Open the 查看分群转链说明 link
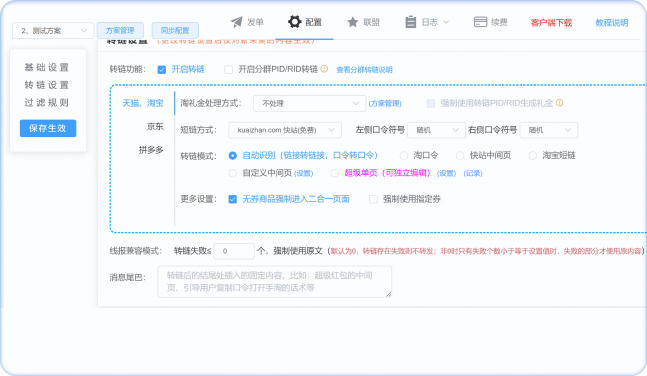Image resolution: width=647 pixels, height=376 pixels. pos(364,70)
